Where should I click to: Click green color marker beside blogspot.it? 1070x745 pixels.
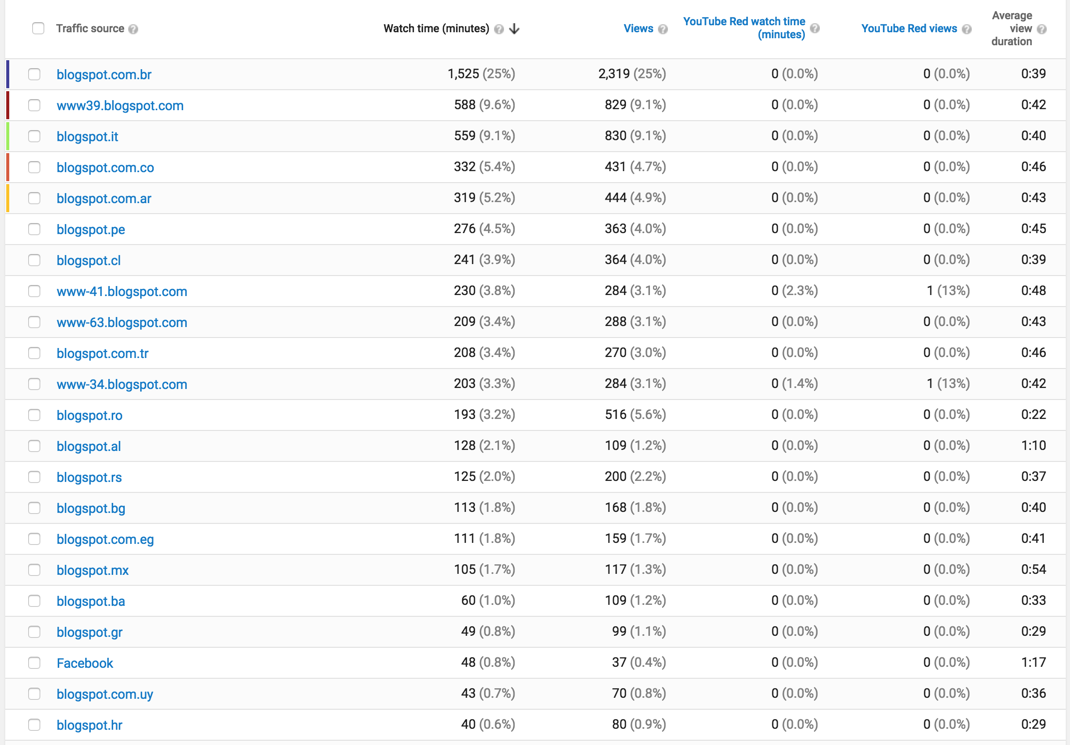point(8,136)
